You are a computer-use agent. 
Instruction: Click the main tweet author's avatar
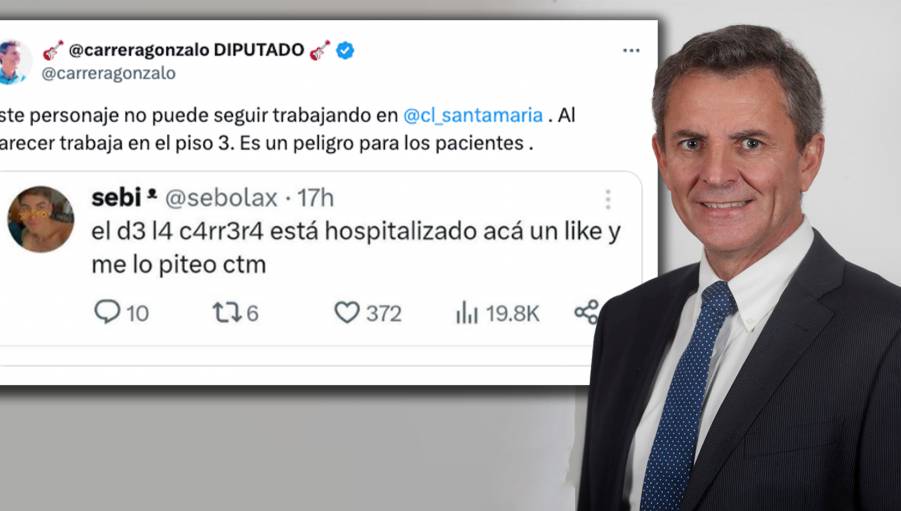[x=14, y=62]
